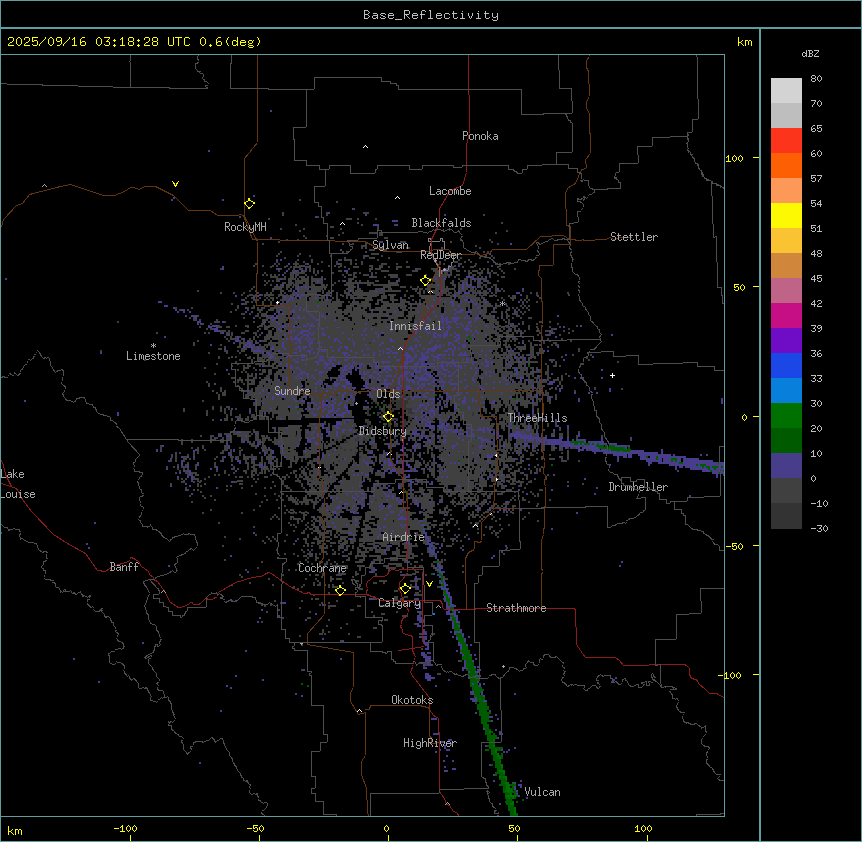Screen dimensions: 862x842
Task: Click the -30 value in dBZ legend
Action: coord(819,528)
